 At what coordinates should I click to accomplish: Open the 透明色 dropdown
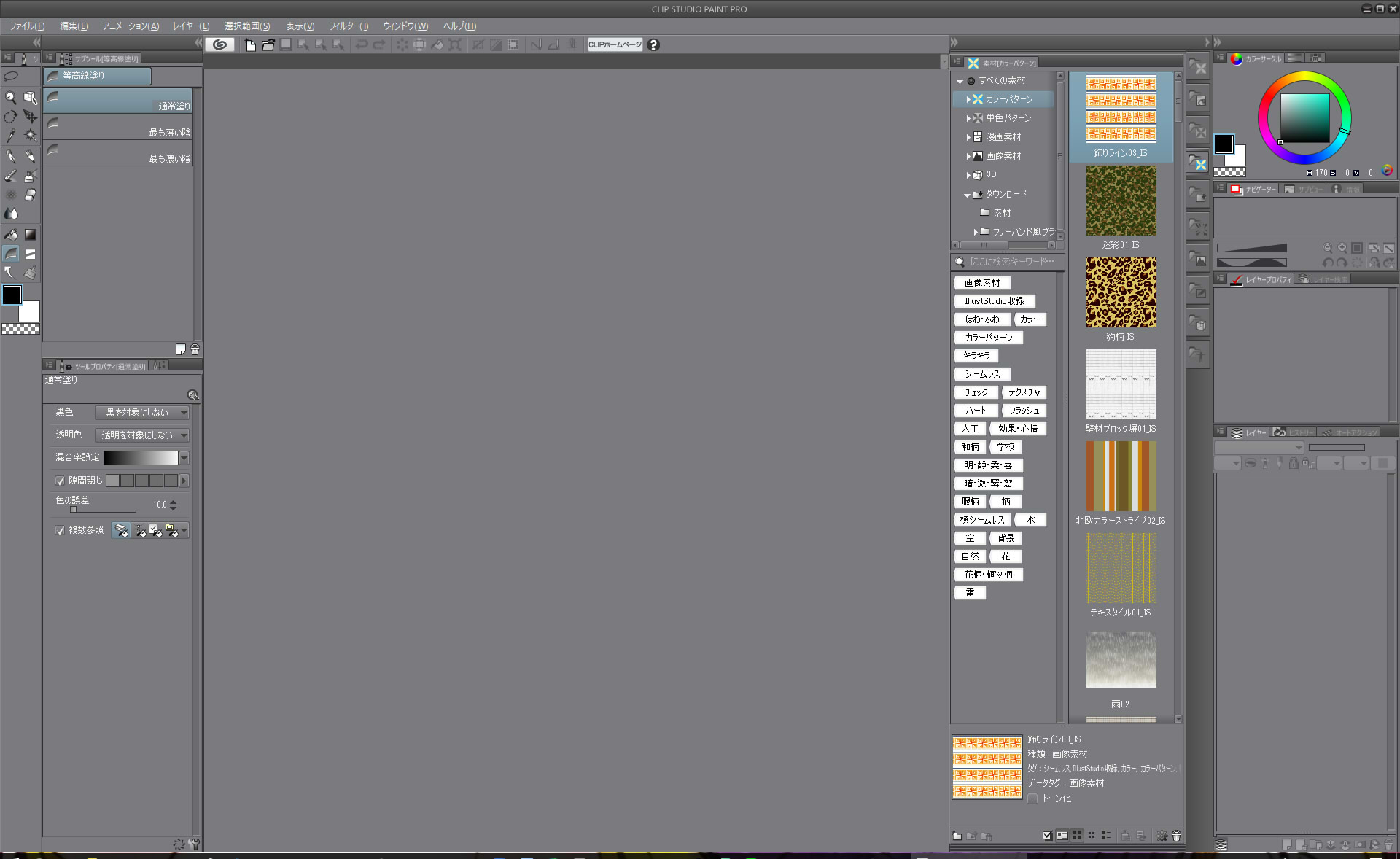(142, 435)
